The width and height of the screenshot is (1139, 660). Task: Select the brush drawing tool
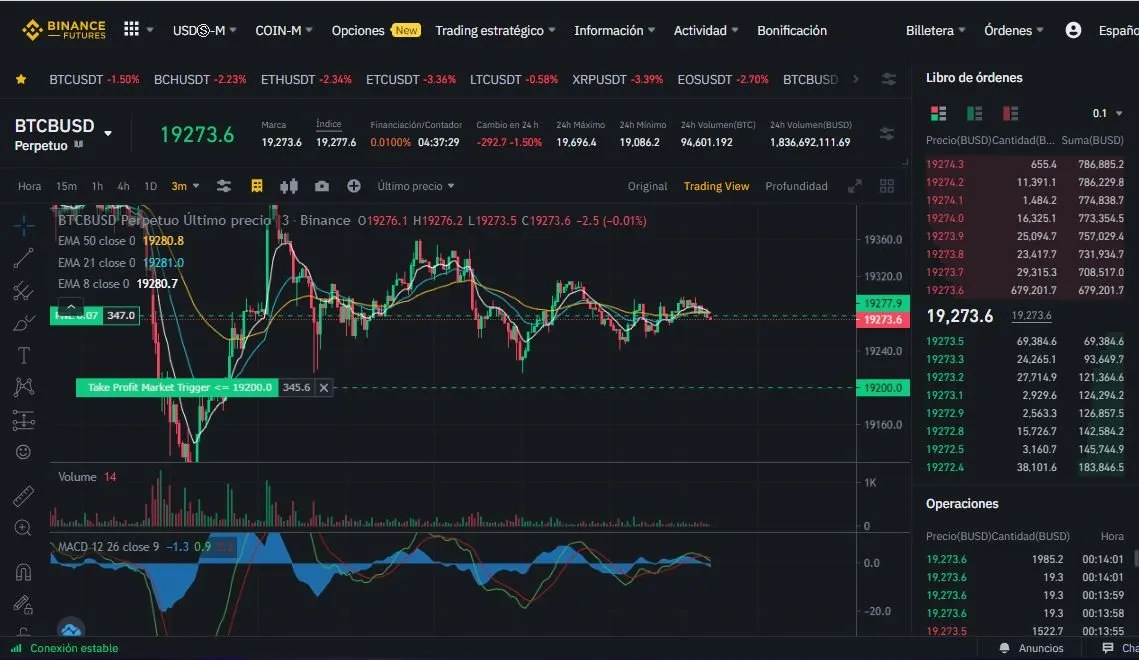(23, 323)
